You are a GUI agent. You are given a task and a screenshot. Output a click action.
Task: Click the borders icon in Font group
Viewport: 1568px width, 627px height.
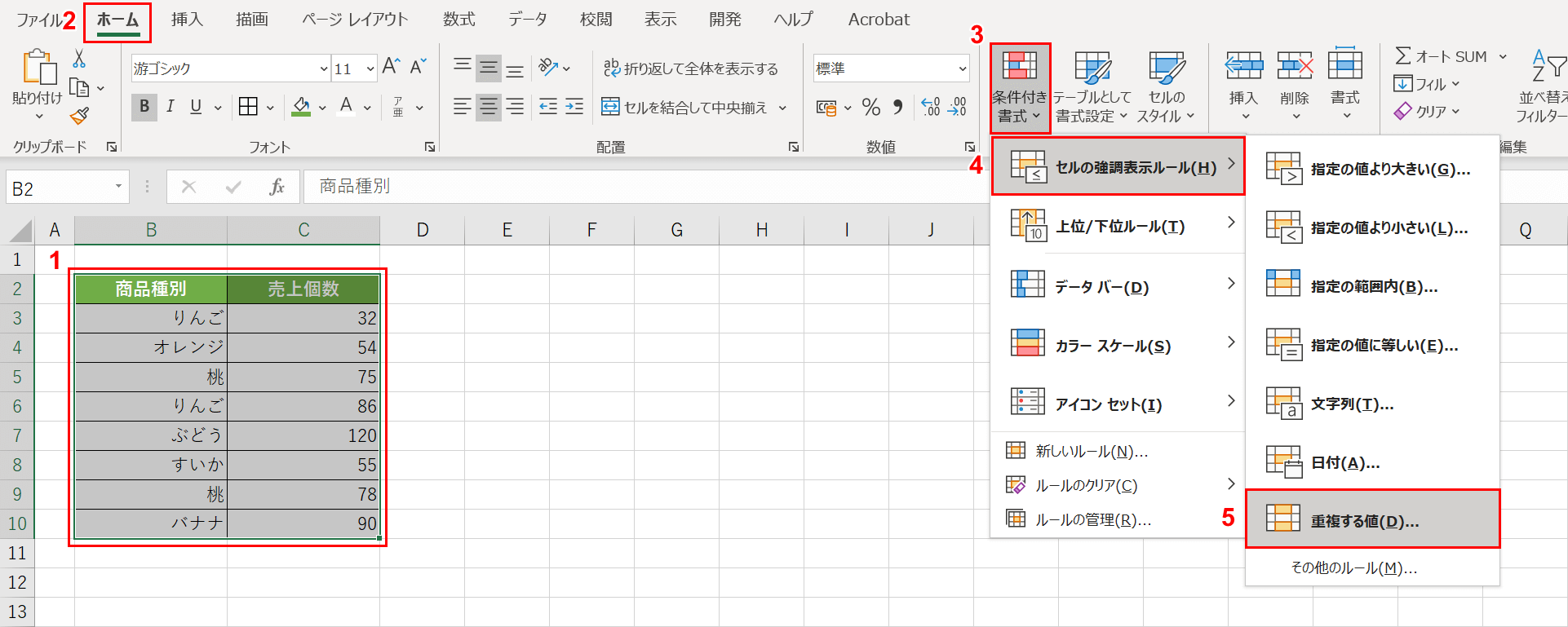pos(248,107)
